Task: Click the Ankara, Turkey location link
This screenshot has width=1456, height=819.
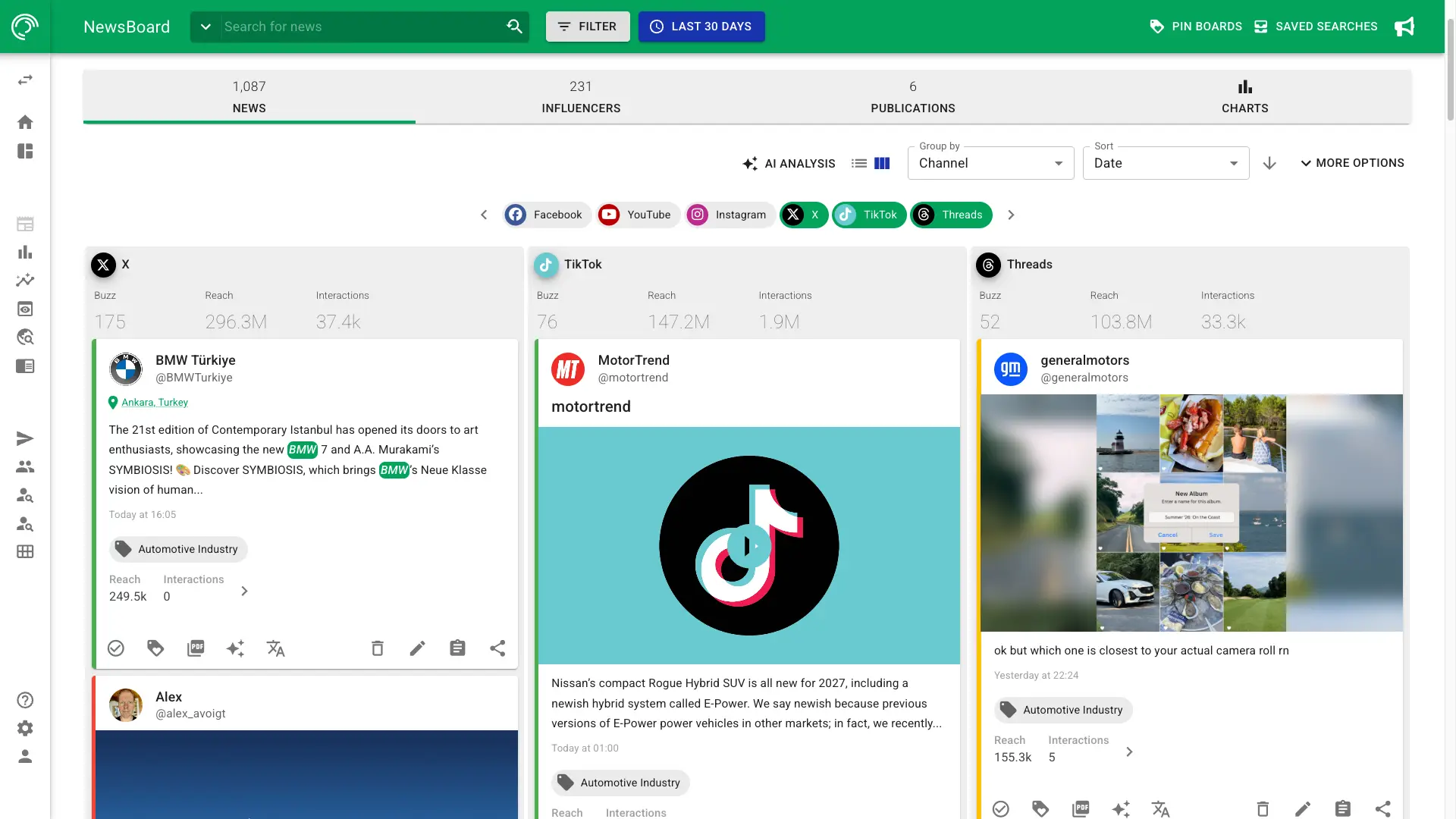Action: pyautogui.click(x=155, y=403)
